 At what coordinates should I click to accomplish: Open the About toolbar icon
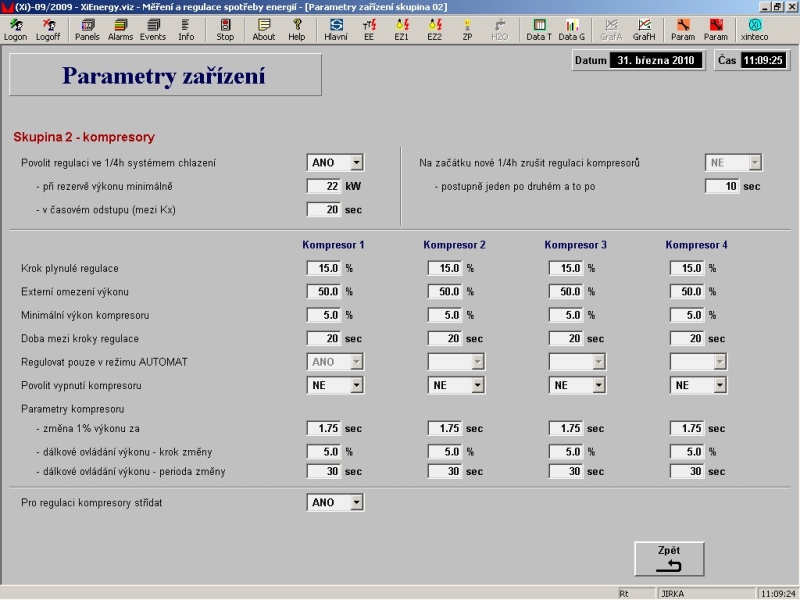pos(264,30)
